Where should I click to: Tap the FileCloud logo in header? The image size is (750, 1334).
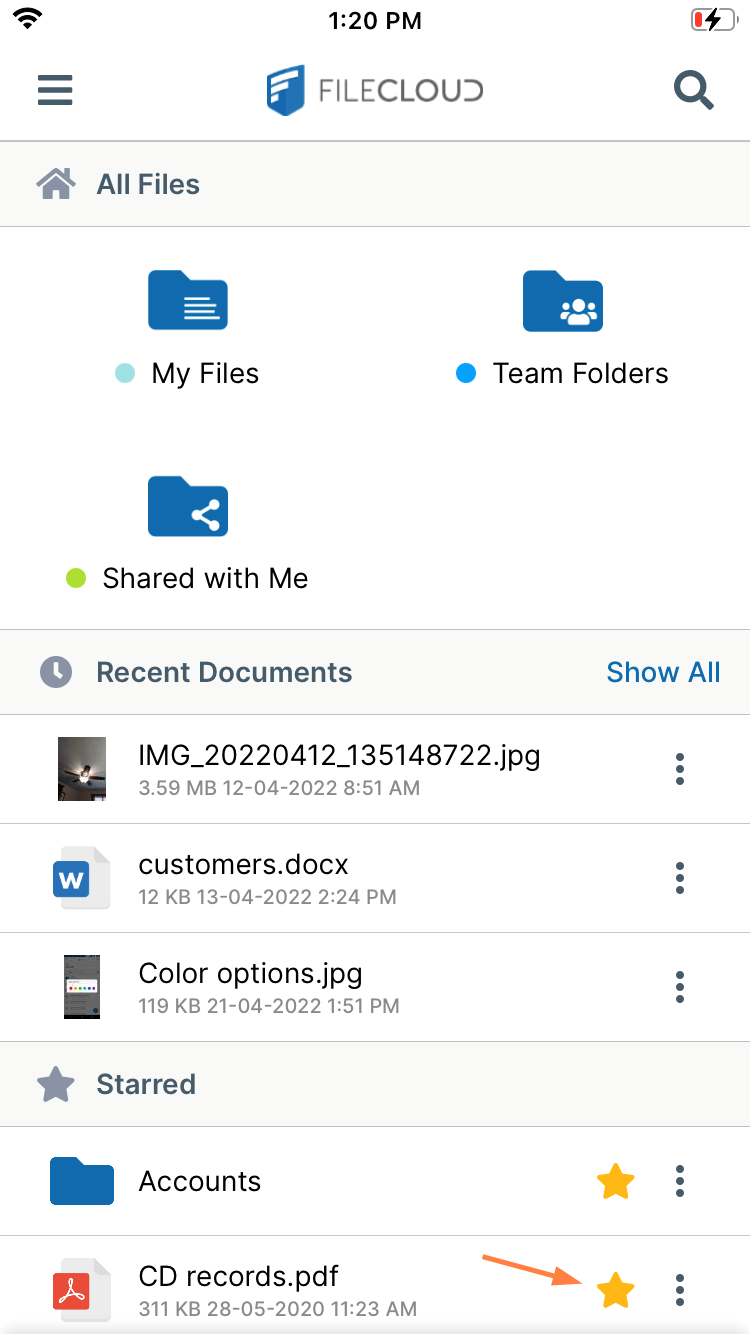click(x=375, y=91)
